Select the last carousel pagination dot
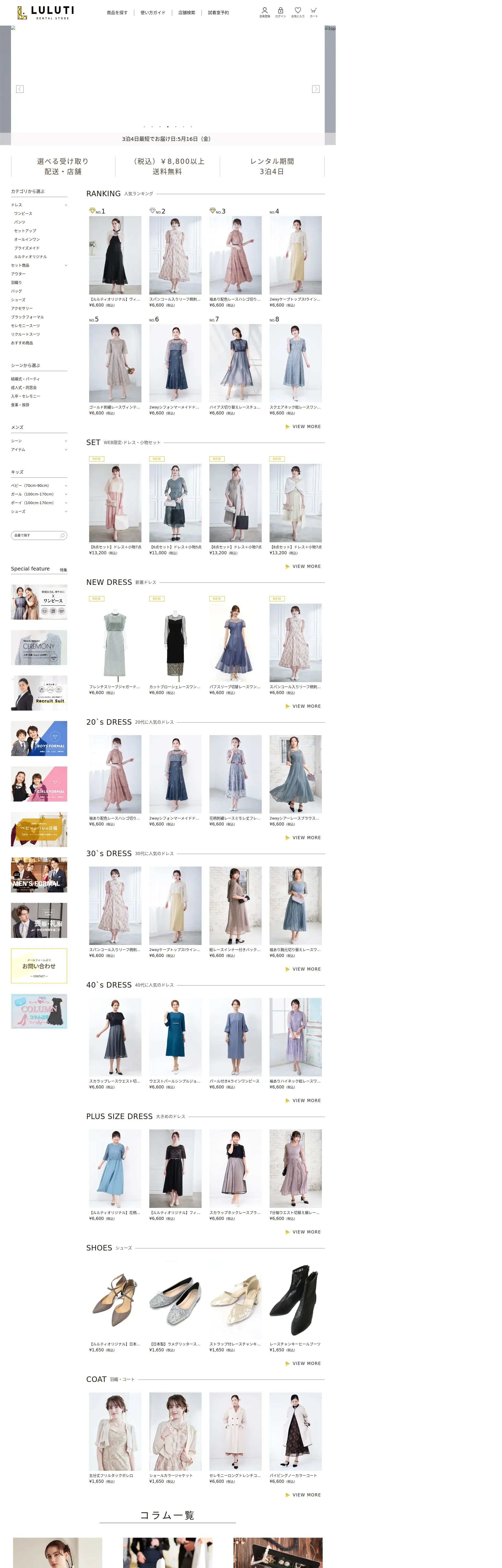Screen dimensions: 502x1568 pos(191,126)
